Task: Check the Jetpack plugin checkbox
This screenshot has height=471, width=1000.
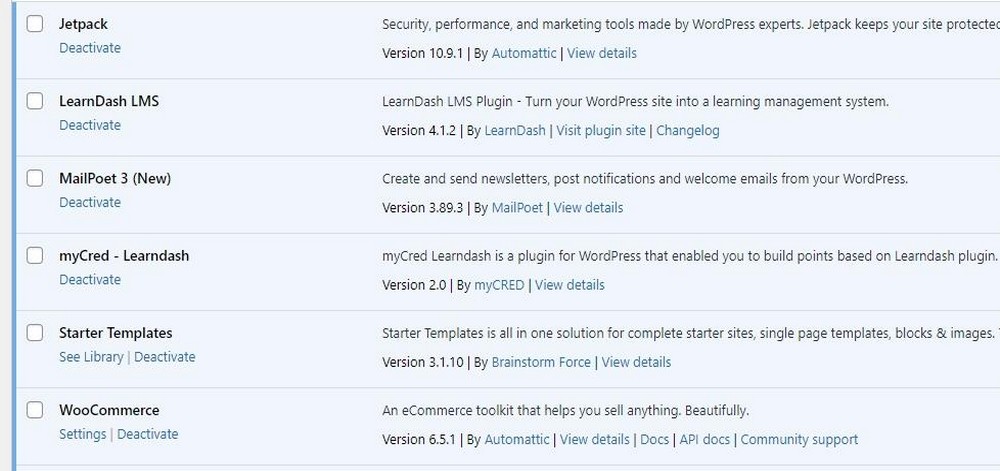Action: [35, 24]
